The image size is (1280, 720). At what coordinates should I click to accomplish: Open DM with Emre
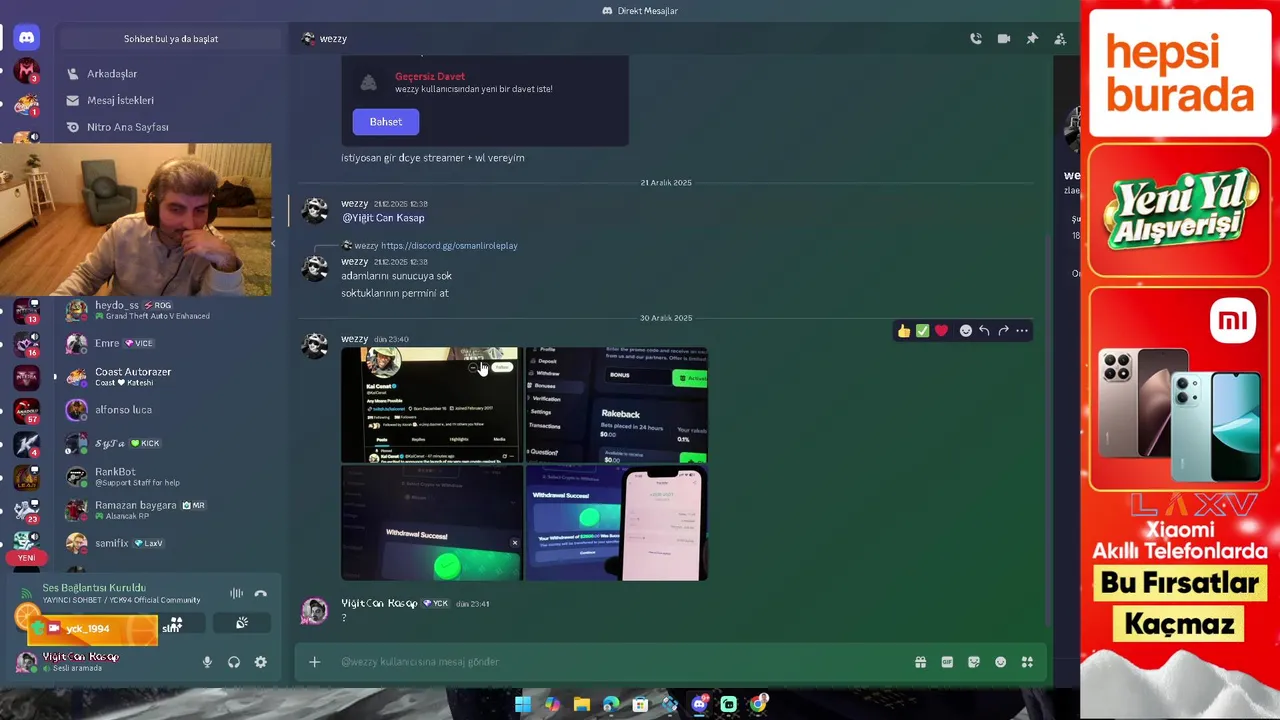[170, 343]
